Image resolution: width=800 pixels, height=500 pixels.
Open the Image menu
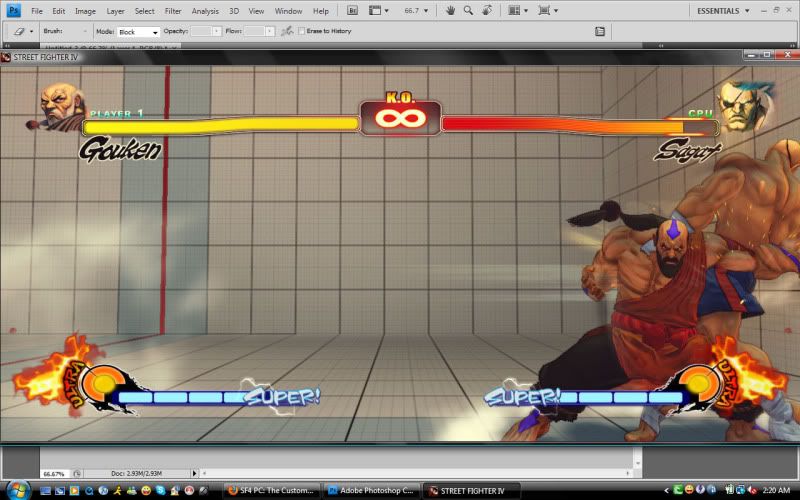85,11
